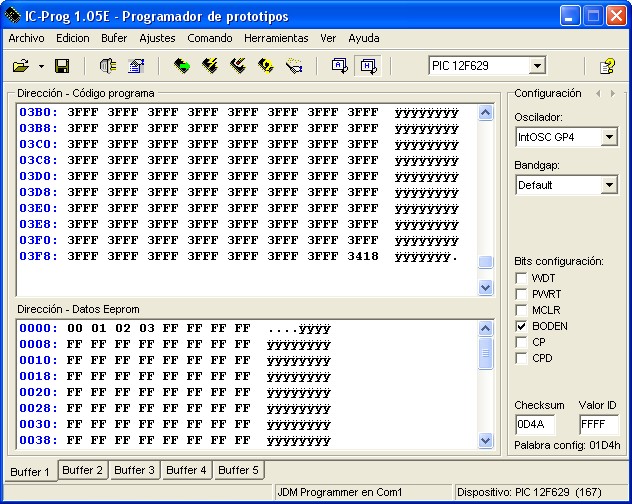Enable the WDT configuration bit
The height and width of the screenshot is (504, 632).
tap(521, 278)
